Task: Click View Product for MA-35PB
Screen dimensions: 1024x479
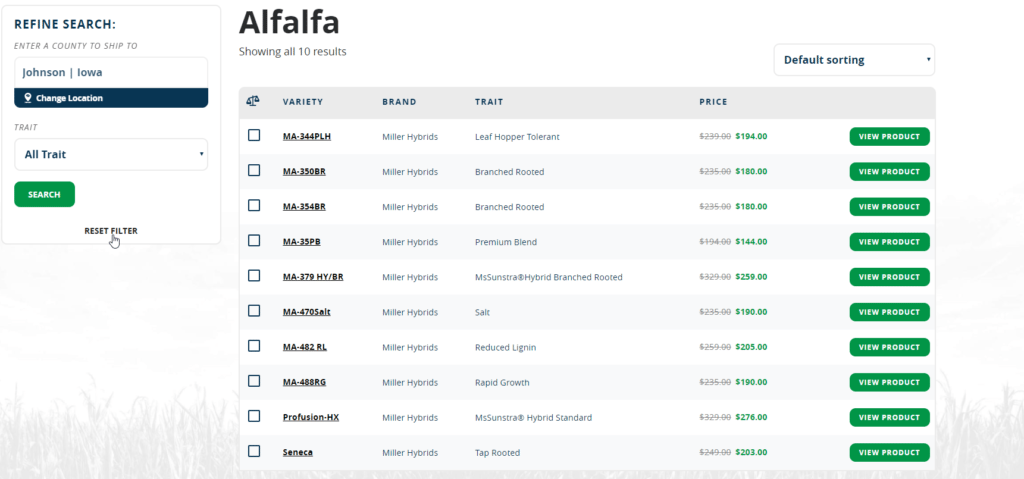Action: point(889,242)
